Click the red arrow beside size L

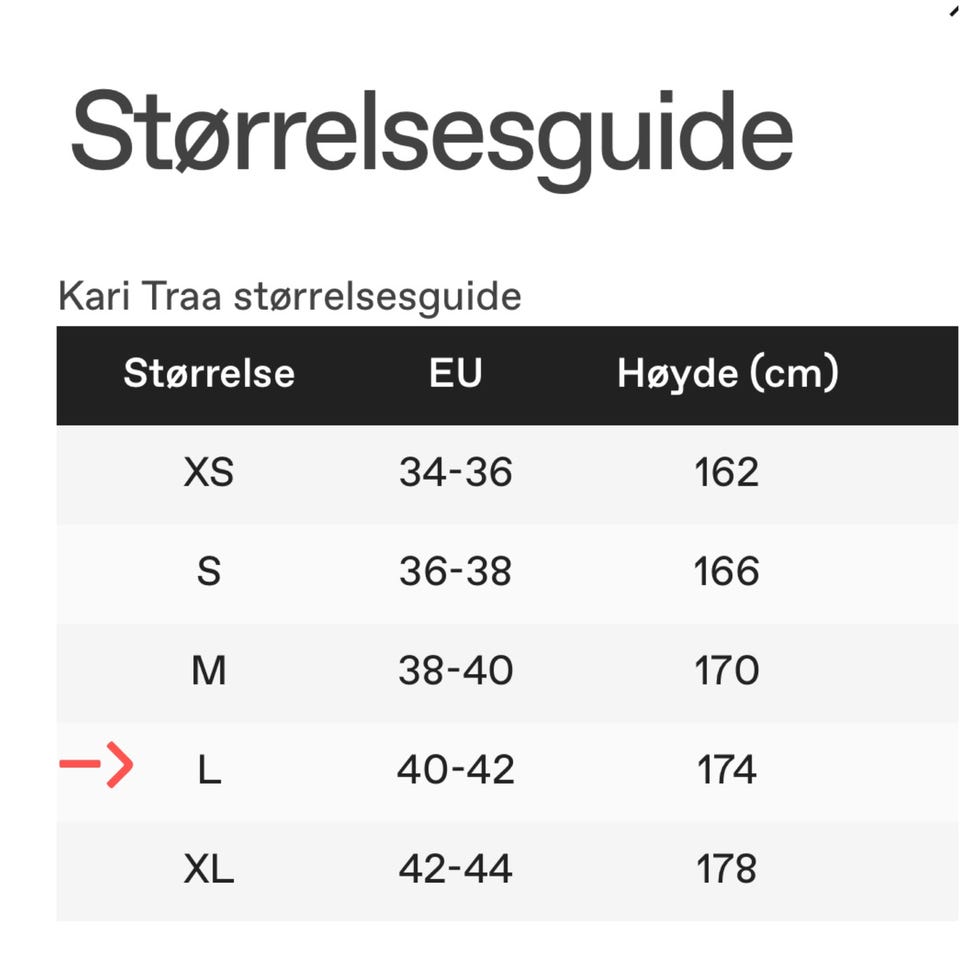click(96, 766)
